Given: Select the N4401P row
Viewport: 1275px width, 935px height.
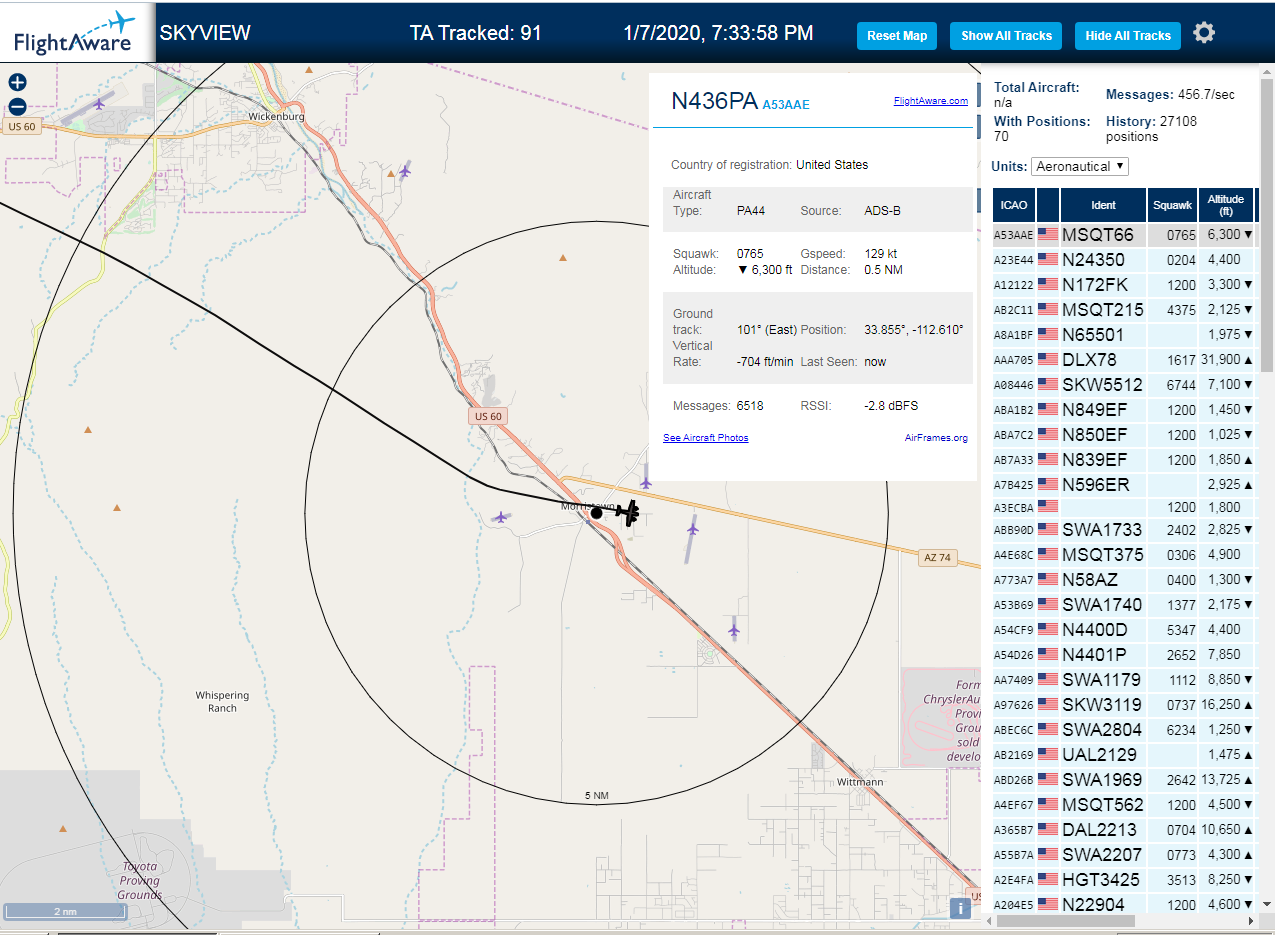Looking at the screenshot, I should click(1124, 655).
